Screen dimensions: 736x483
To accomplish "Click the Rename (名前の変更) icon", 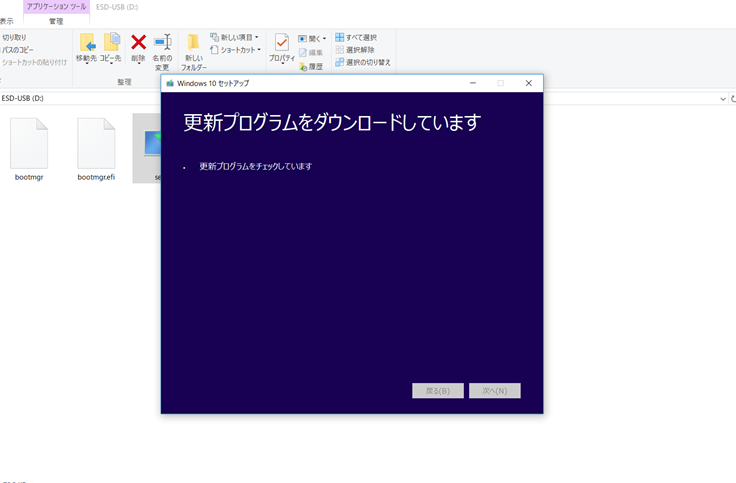I will click(162, 52).
